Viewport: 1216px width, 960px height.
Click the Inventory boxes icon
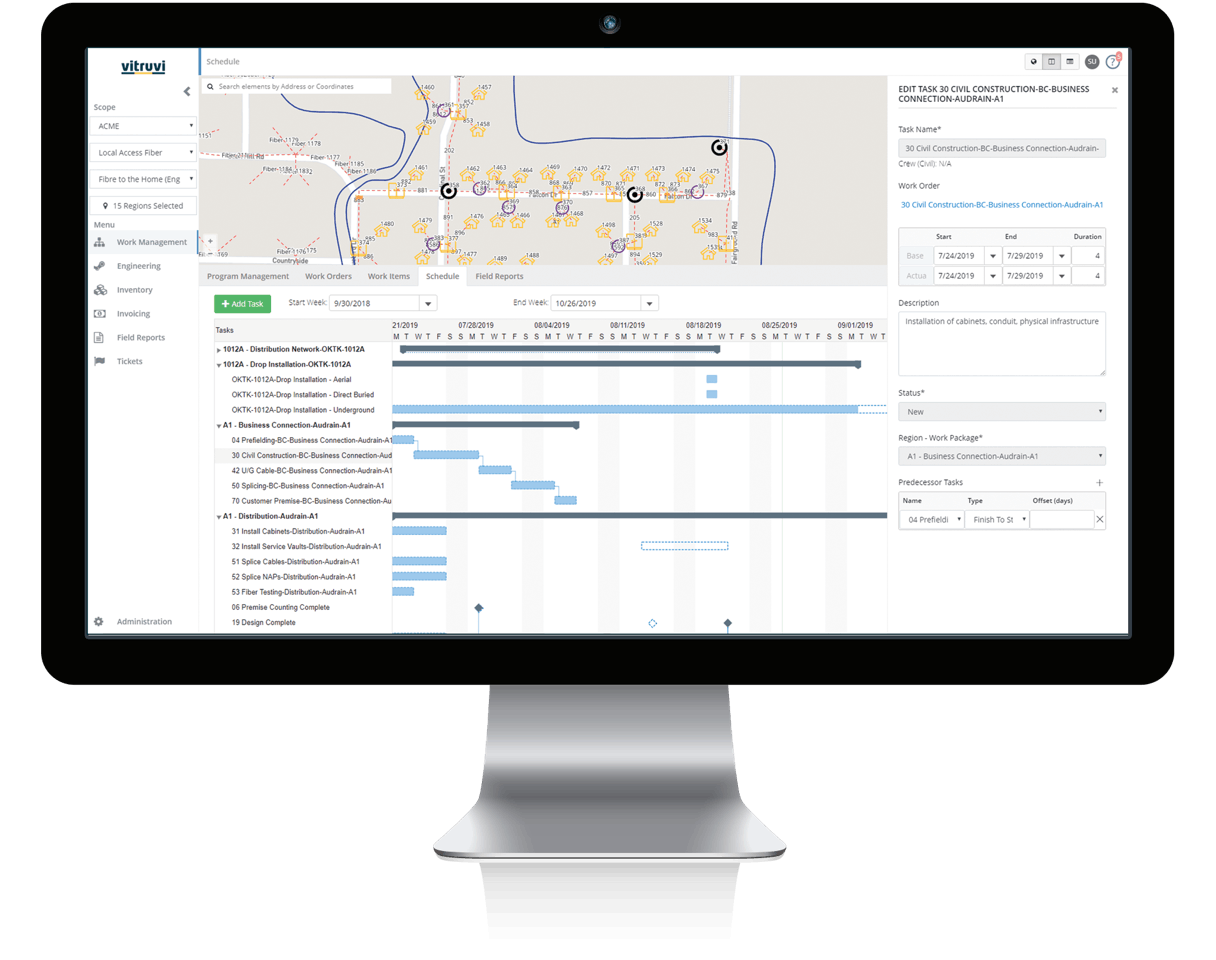(98, 289)
